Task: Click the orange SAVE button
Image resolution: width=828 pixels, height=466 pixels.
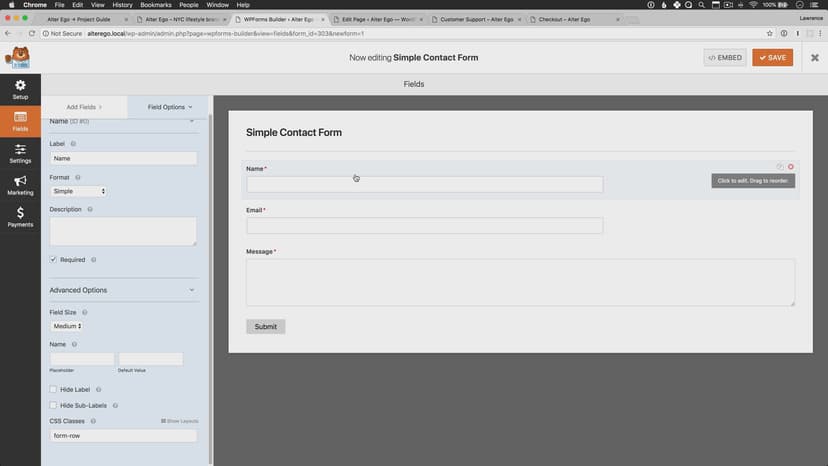Action: (x=772, y=58)
